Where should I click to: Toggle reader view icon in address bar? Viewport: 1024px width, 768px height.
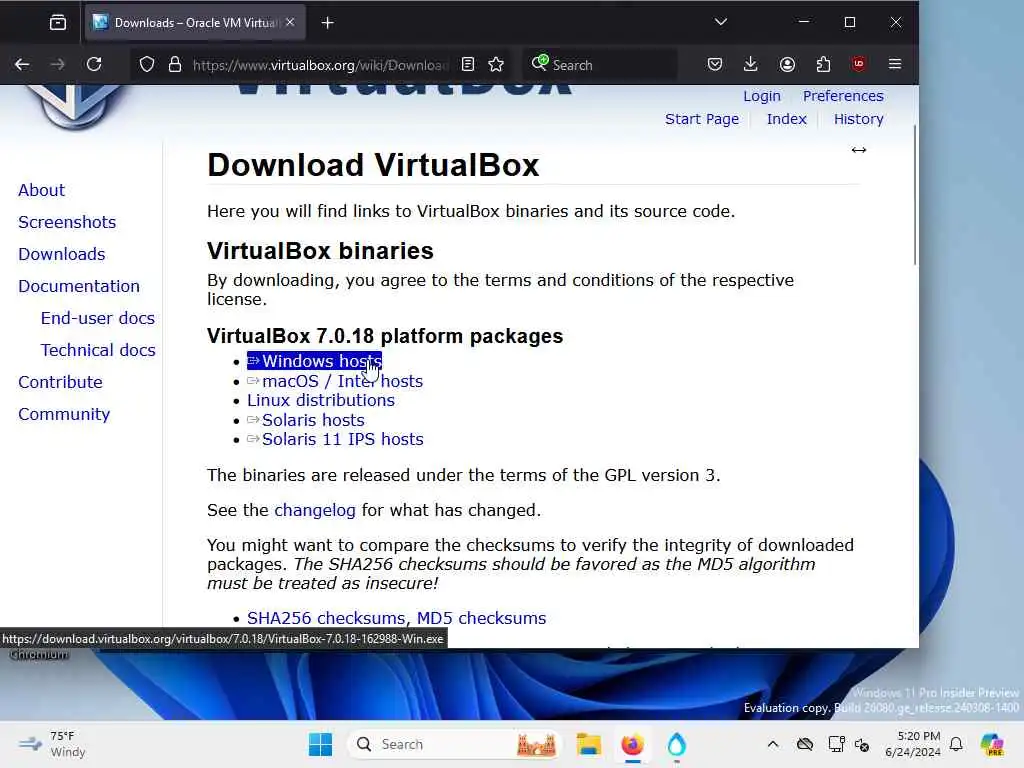pyautogui.click(x=468, y=64)
